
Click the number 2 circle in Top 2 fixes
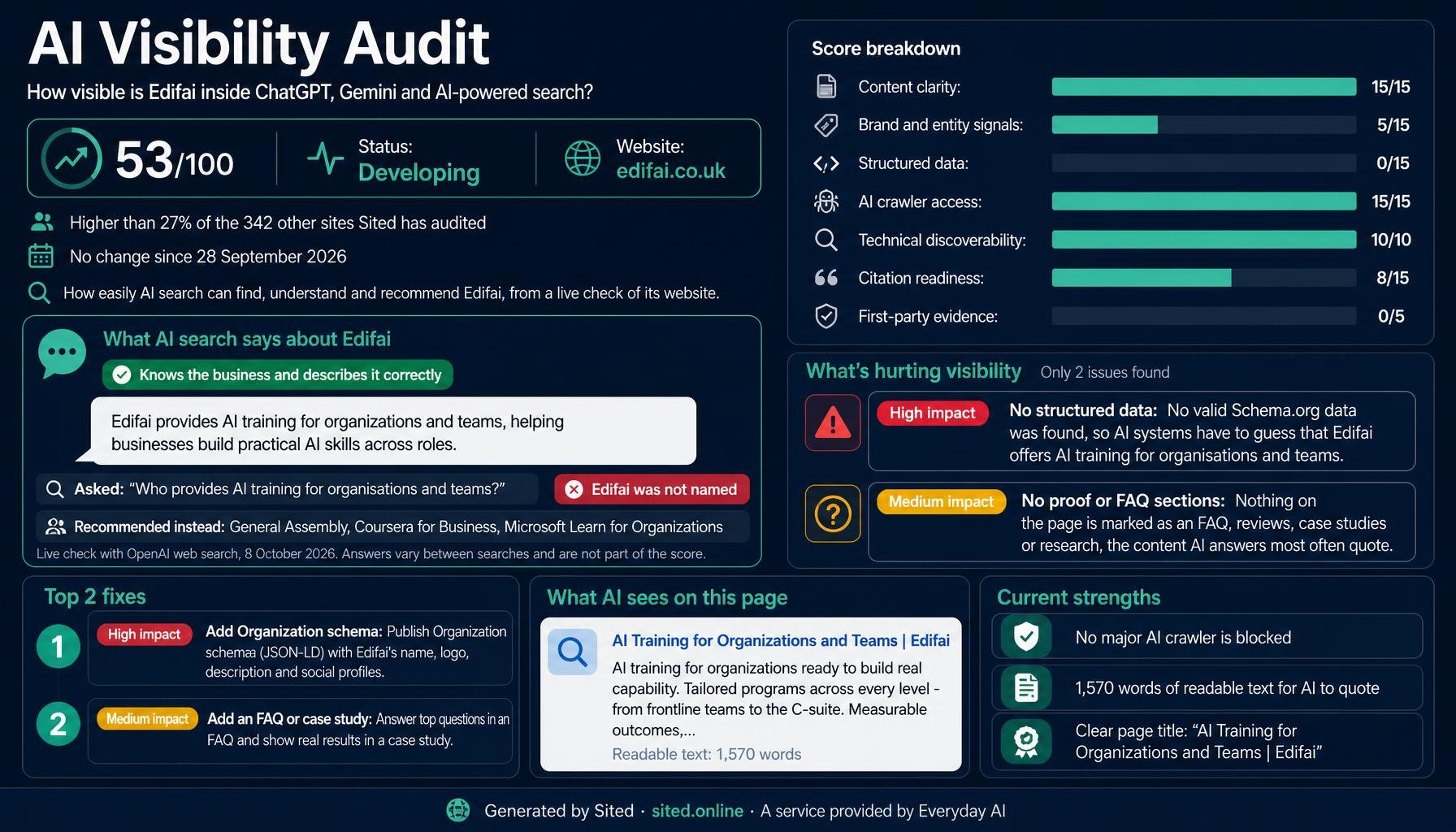pyautogui.click(x=58, y=724)
